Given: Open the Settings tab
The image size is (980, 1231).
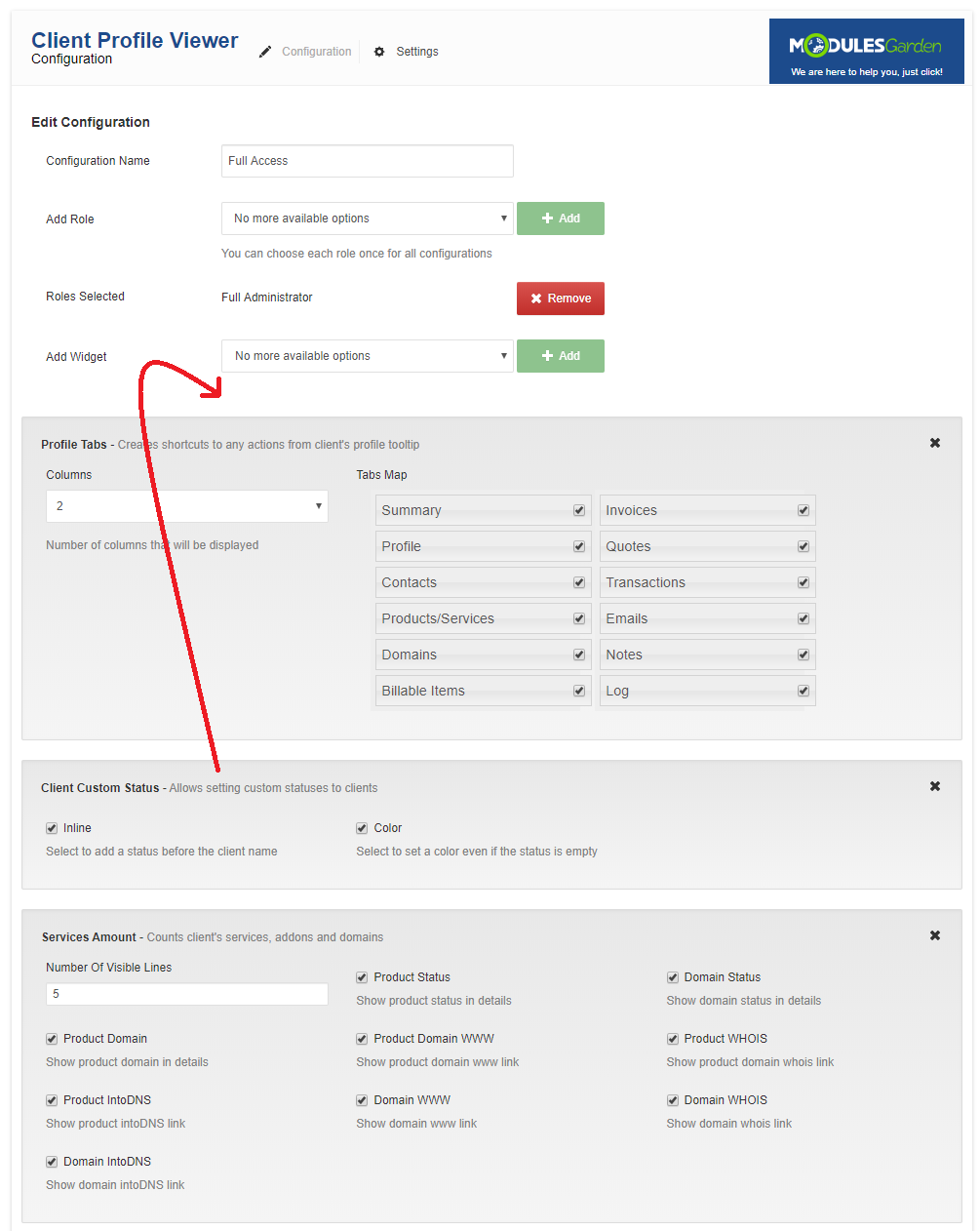Looking at the screenshot, I should pos(417,52).
